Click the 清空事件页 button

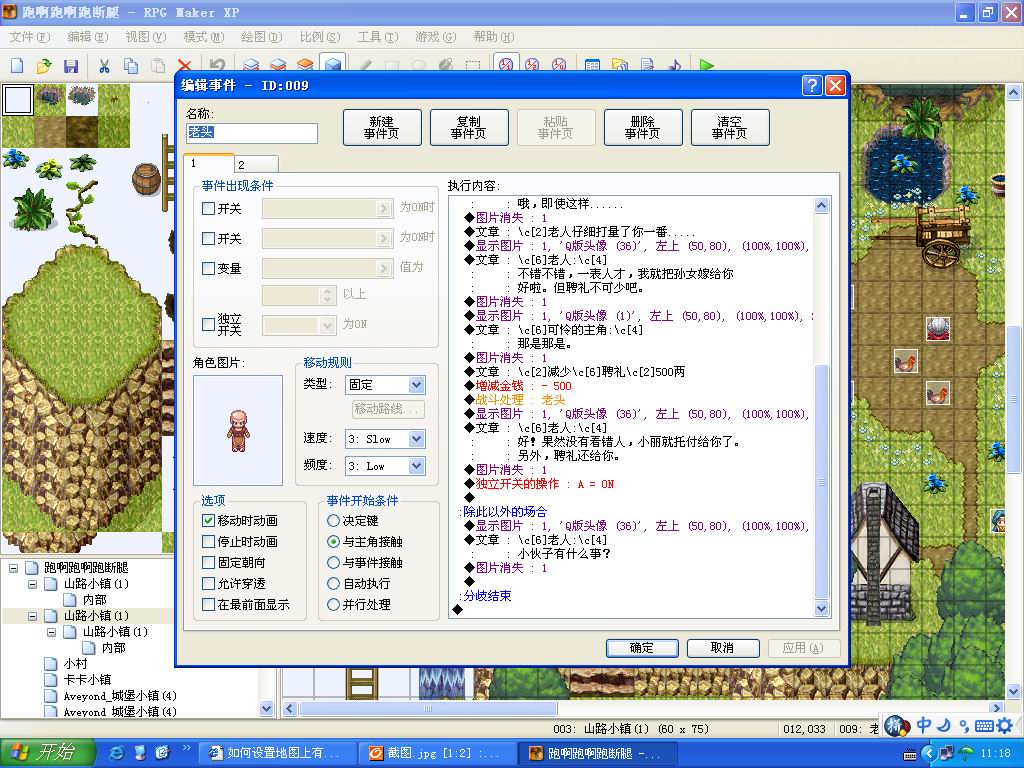(730, 127)
